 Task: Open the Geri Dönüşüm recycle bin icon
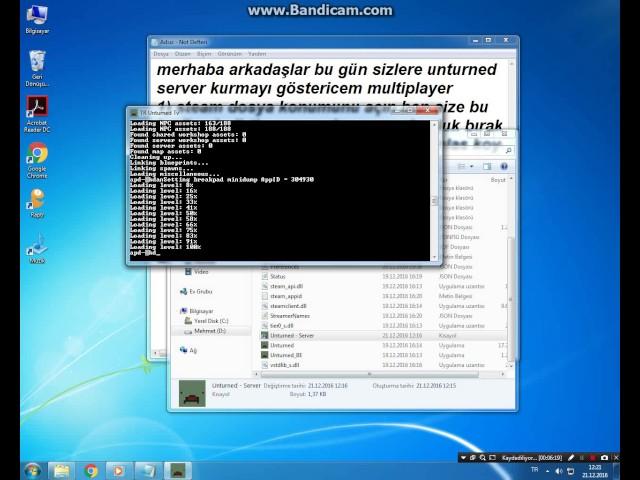point(37,68)
